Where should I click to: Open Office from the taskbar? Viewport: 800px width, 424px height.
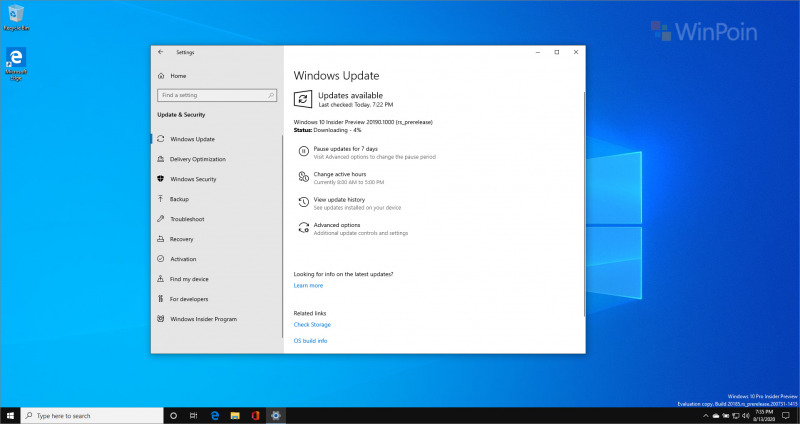click(x=256, y=416)
